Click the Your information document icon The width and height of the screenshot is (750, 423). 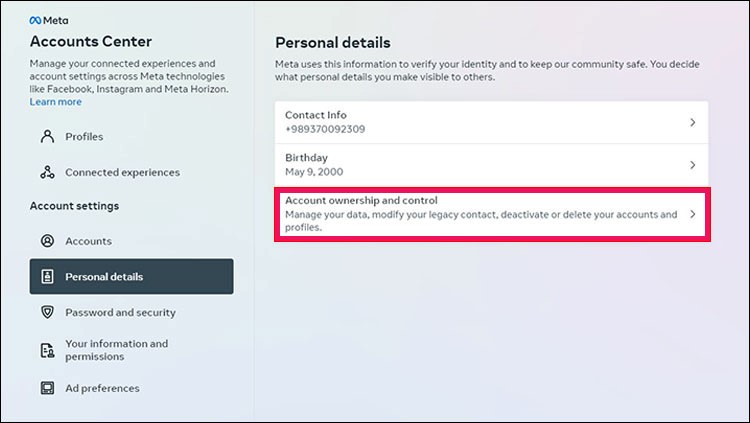click(47, 350)
